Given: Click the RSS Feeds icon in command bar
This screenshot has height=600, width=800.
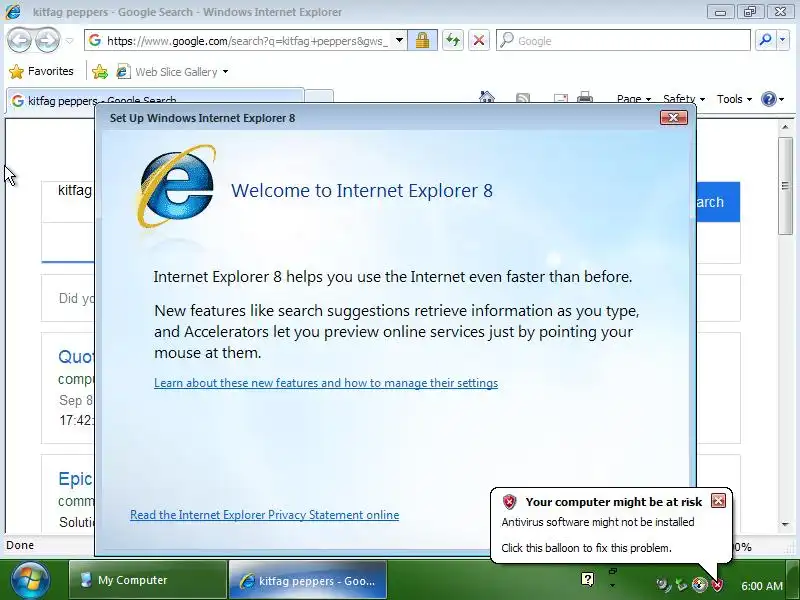Looking at the screenshot, I should [523, 98].
